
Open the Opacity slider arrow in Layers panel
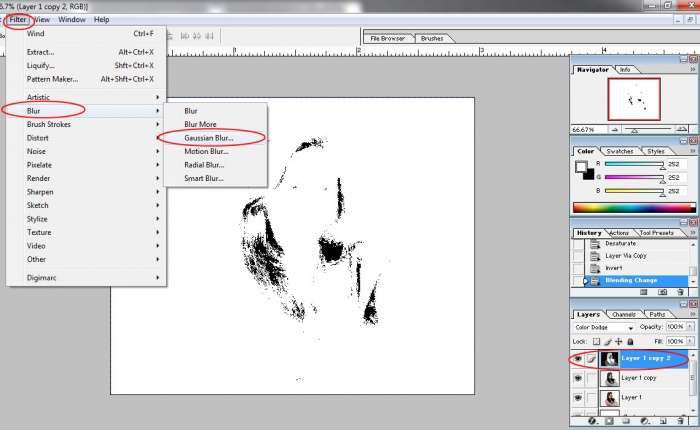(690, 327)
